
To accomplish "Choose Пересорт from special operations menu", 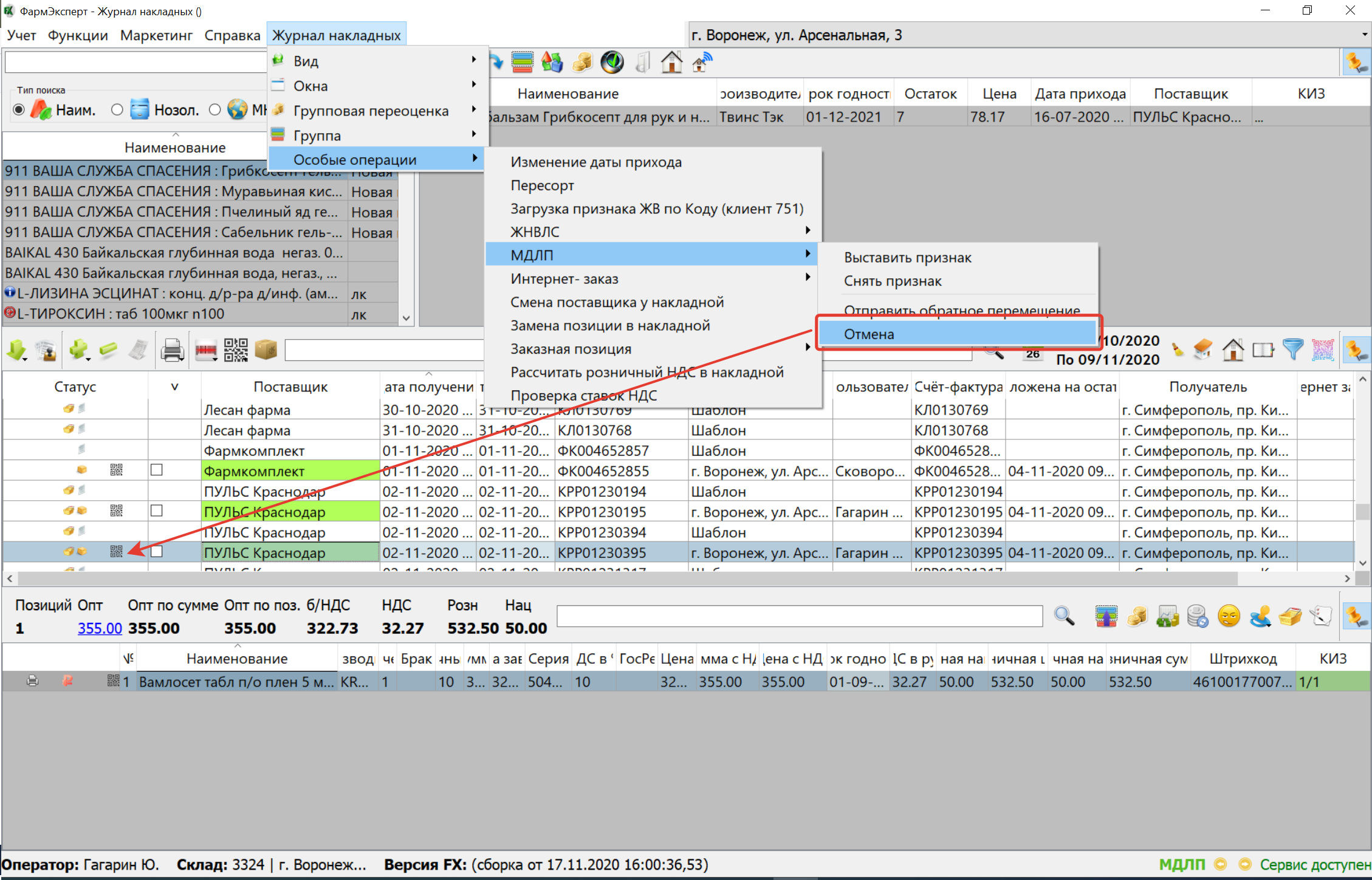I will coord(542,185).
